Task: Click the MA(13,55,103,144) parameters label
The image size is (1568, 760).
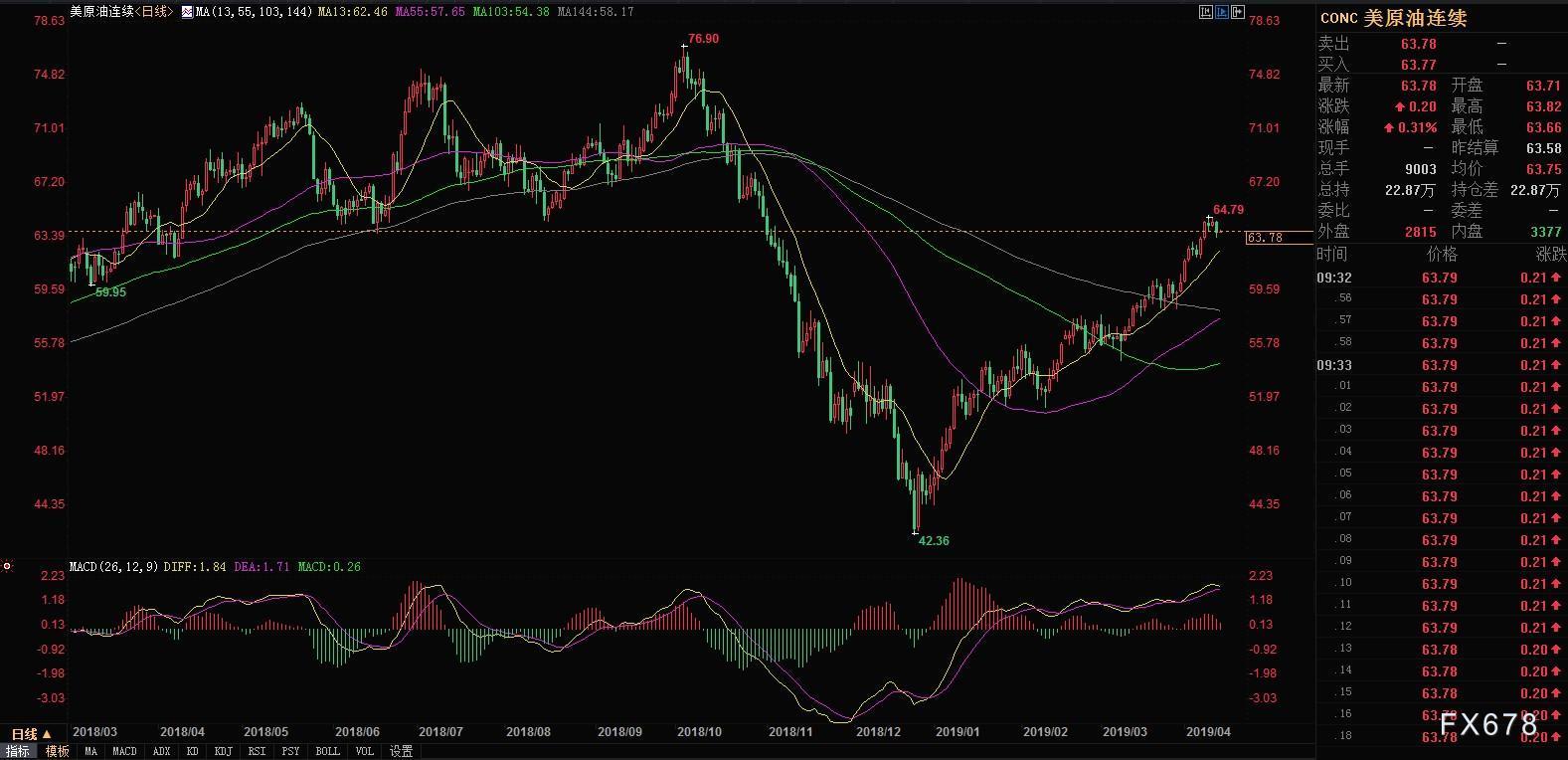Action: 254,12
